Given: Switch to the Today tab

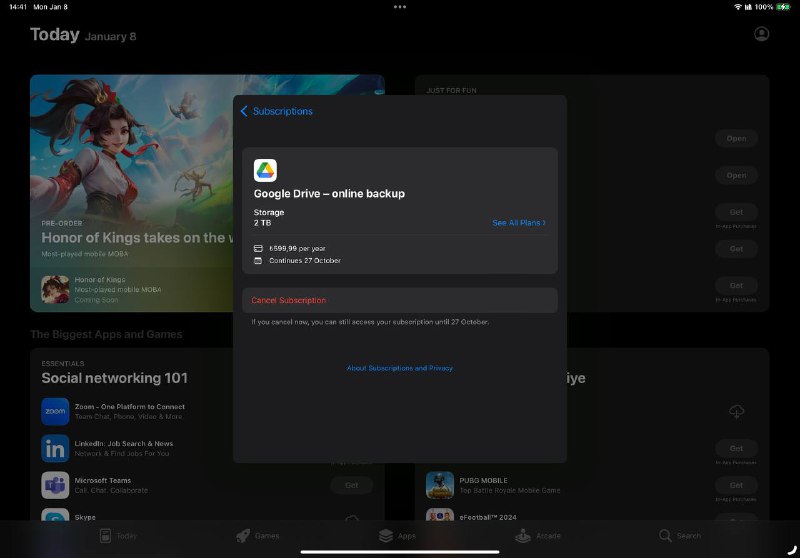Looking at the screenshot, I should 118,536.
